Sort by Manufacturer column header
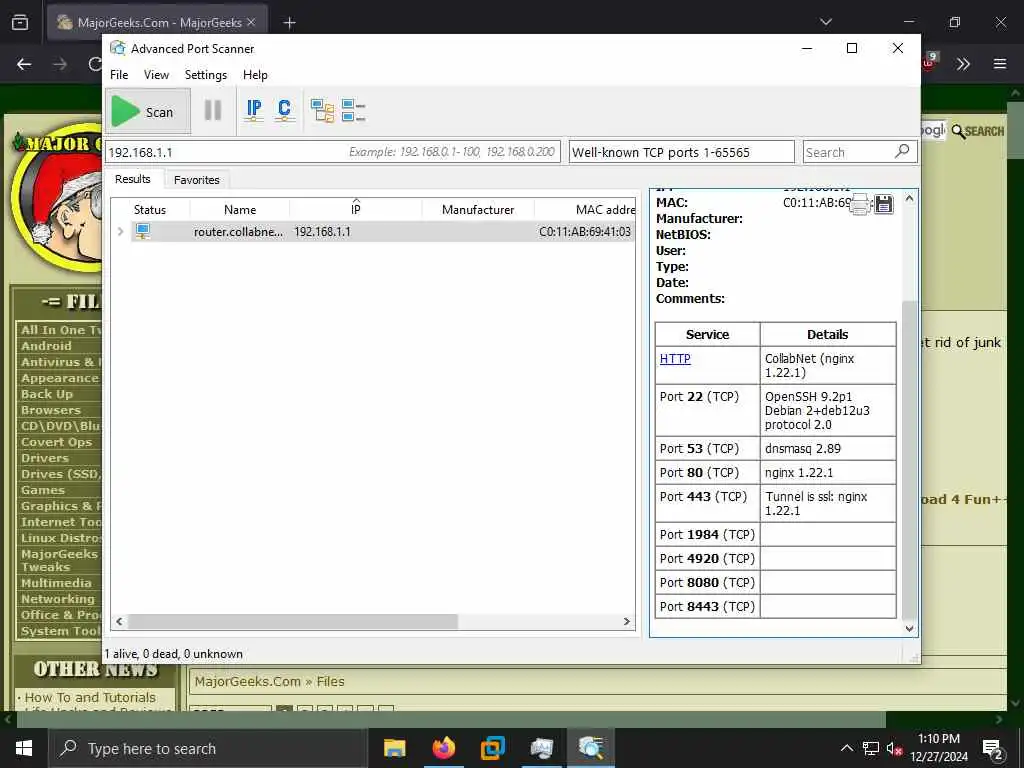Image resolution: width=1024 pixels, height=768 pixels. point(478,210)
